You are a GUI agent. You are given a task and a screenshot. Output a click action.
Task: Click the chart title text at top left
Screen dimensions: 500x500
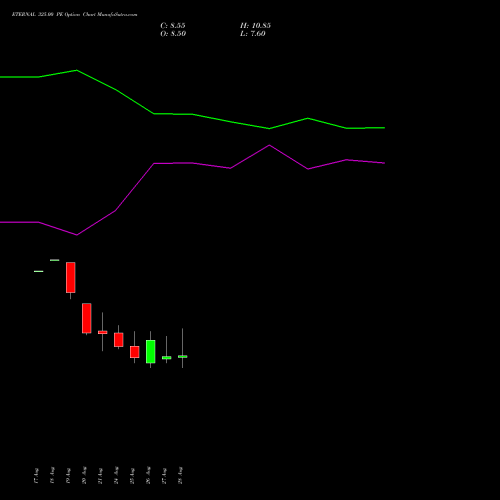pyautogui.click(x=74, y=14)
